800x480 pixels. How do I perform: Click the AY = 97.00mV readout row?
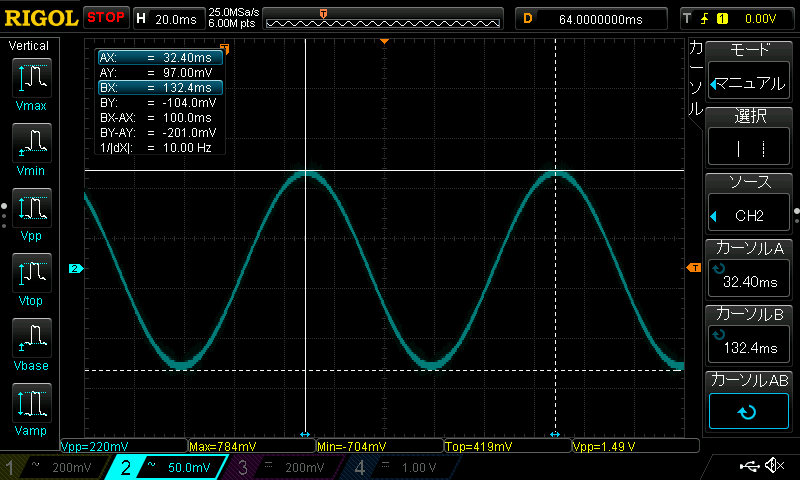[160, 72]
